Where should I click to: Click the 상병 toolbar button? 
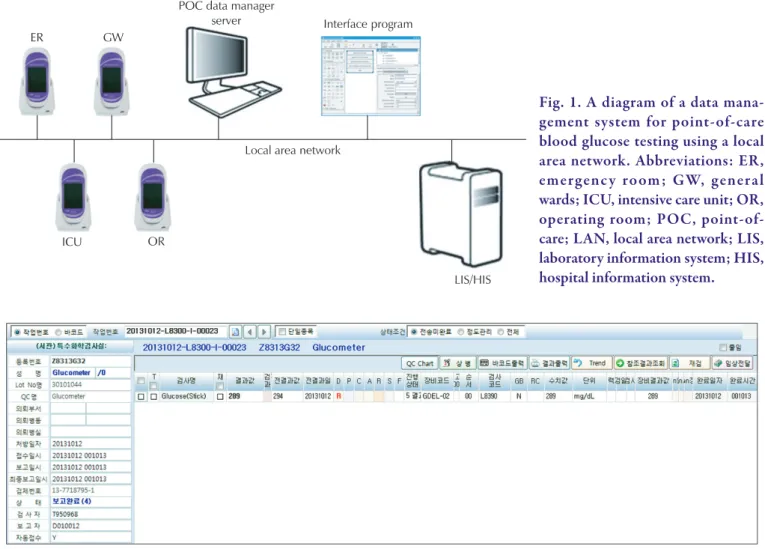(458, 363)
